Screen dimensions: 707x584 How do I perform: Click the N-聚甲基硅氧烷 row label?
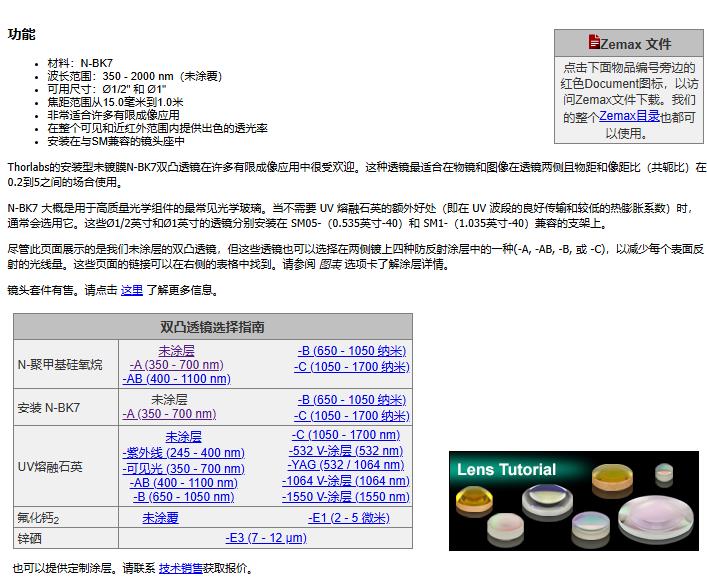[x=60, y=364]
